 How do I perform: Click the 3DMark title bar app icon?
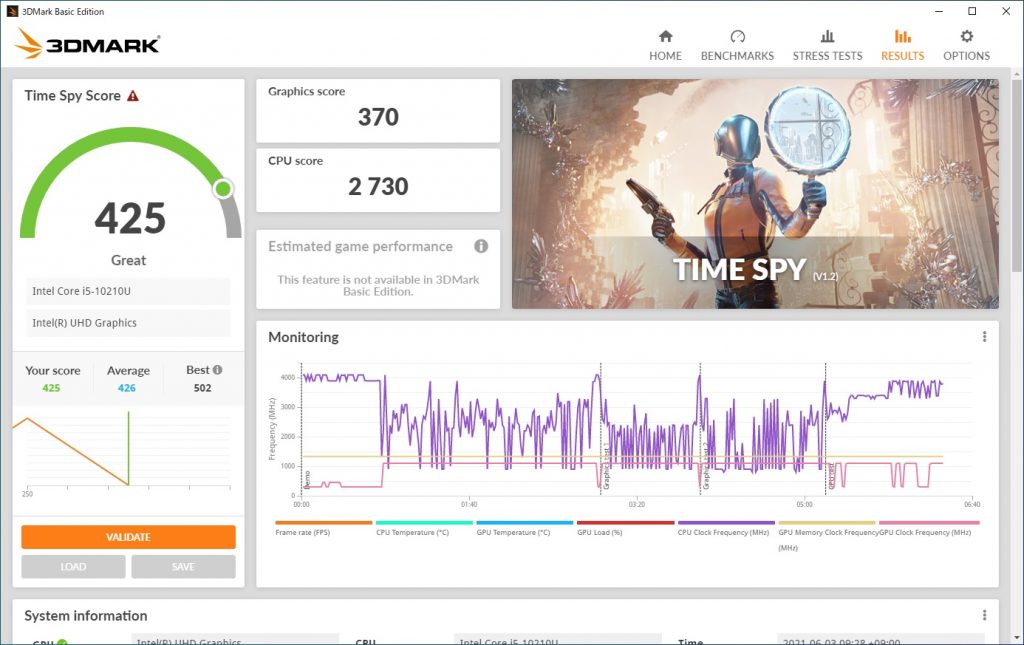[12, 11]
